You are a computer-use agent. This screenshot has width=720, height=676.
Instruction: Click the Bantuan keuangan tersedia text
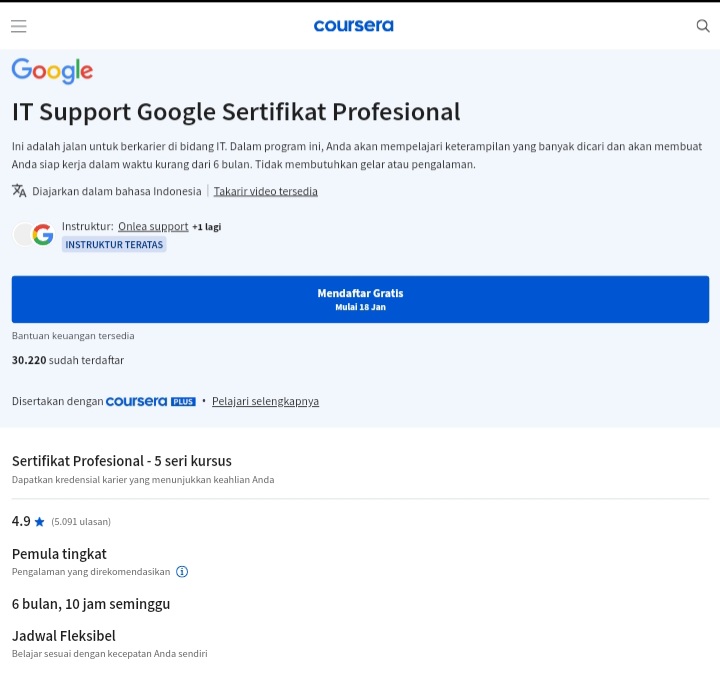(73, 336)
